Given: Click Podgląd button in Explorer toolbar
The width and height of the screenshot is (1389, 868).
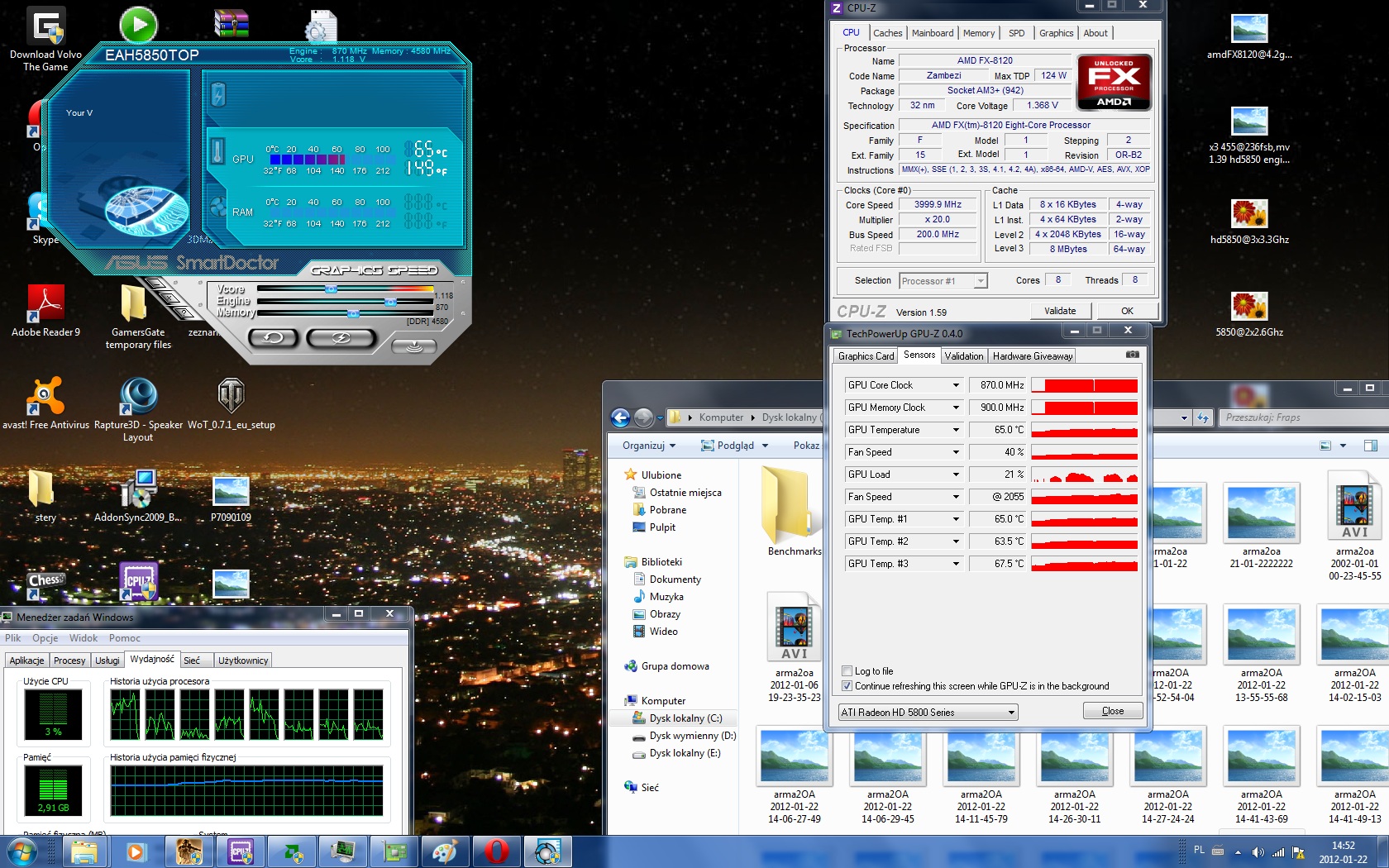Looking at the screenshot, I should pyautogui.click(x=735, y=446).
